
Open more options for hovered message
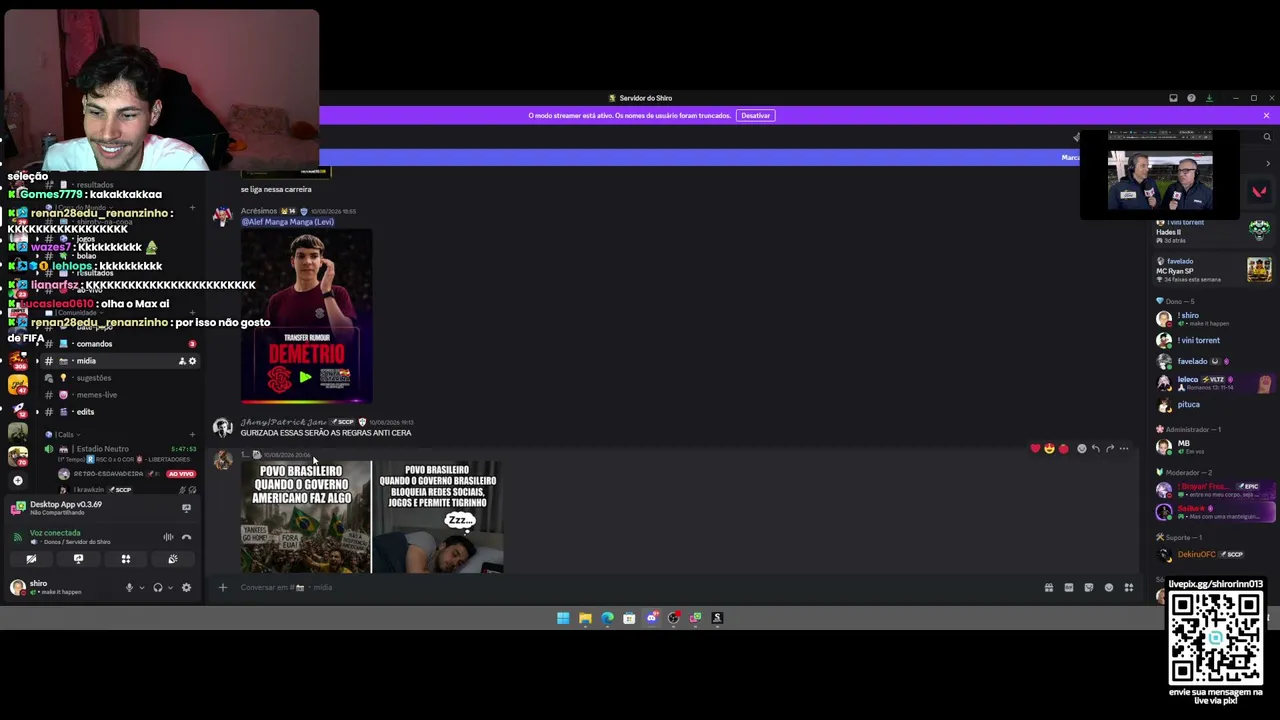[1124, 449]
